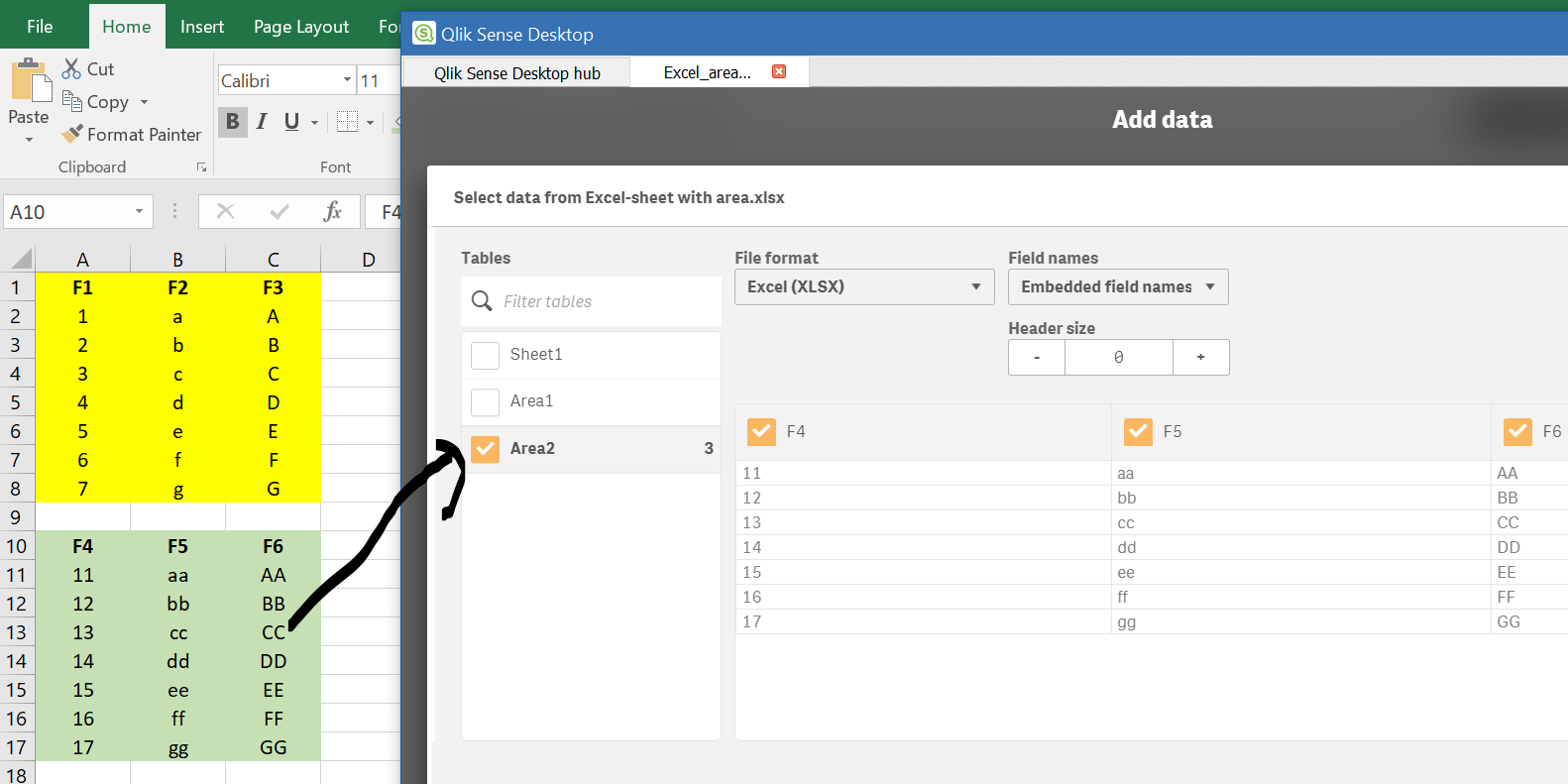Image resolution: width=1568 pixels, height=784 pixels.
Task: Click the Copy icon in Excel ribbon
Action: pyautogui.click(x=72, y=101)
